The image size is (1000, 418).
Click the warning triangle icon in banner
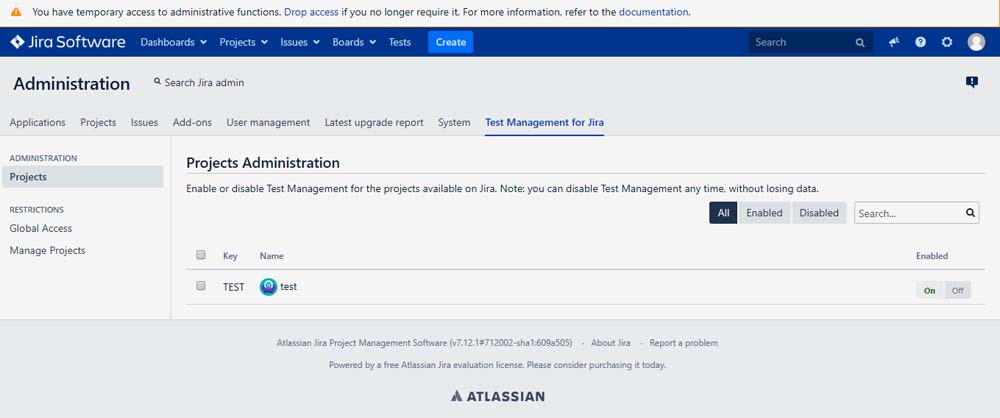[x=16, y=11]
